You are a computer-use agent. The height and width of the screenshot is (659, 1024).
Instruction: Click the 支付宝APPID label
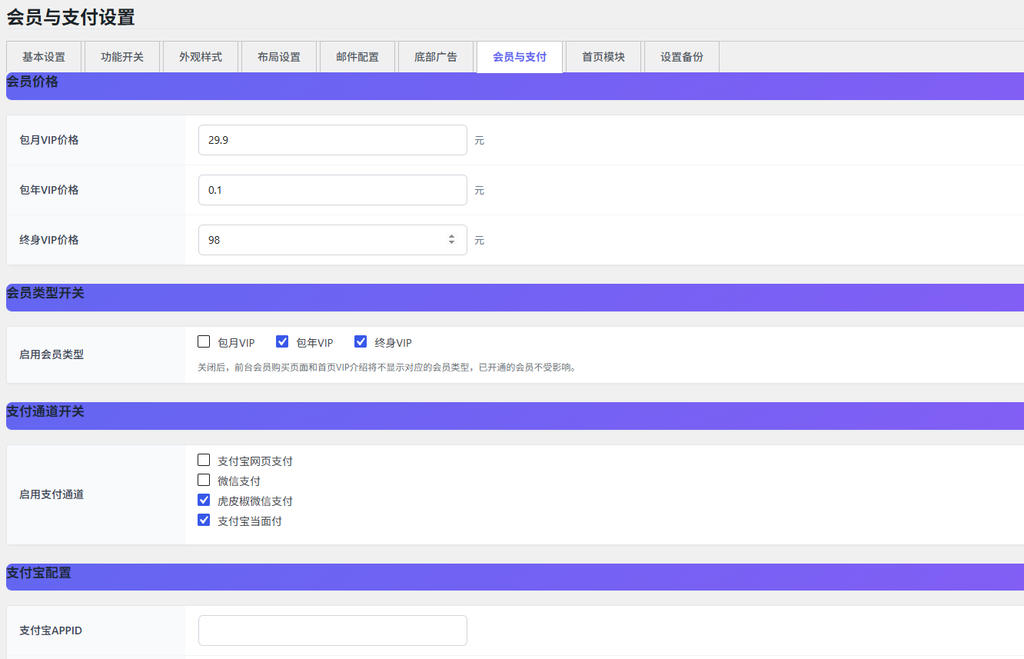point(51,630)
